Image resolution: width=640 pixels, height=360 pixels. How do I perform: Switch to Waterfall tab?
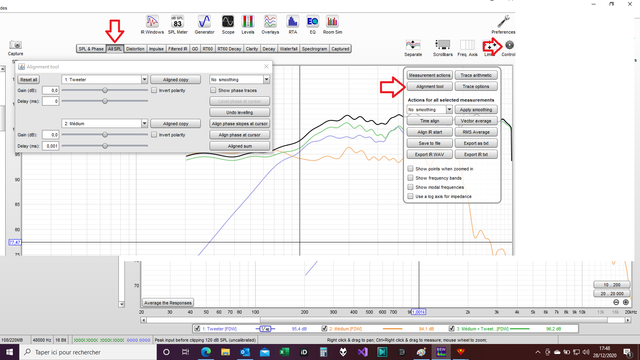pyautogui.click(x=289, y=49)
